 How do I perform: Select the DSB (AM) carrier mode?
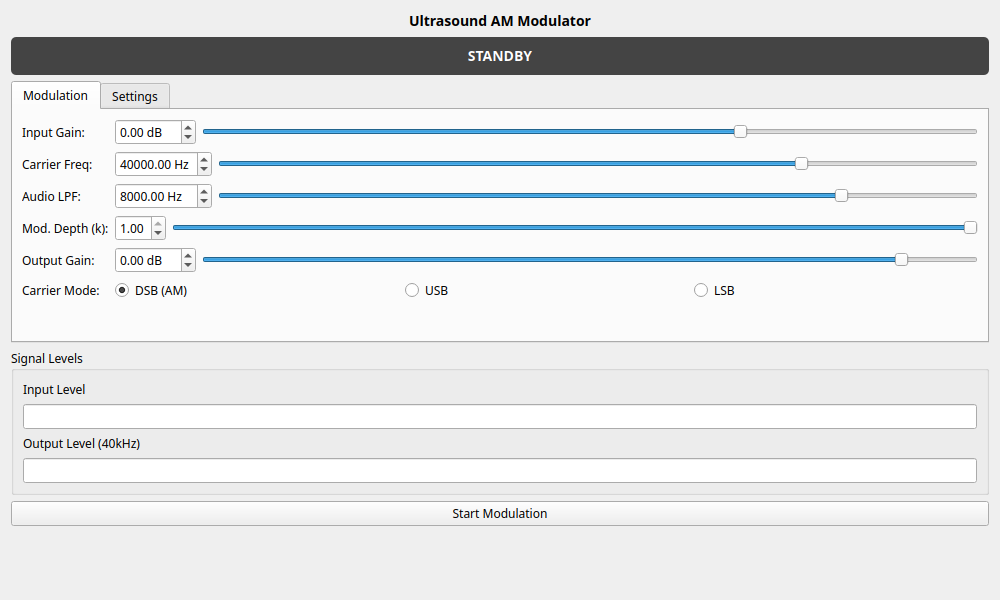(121, 290)
